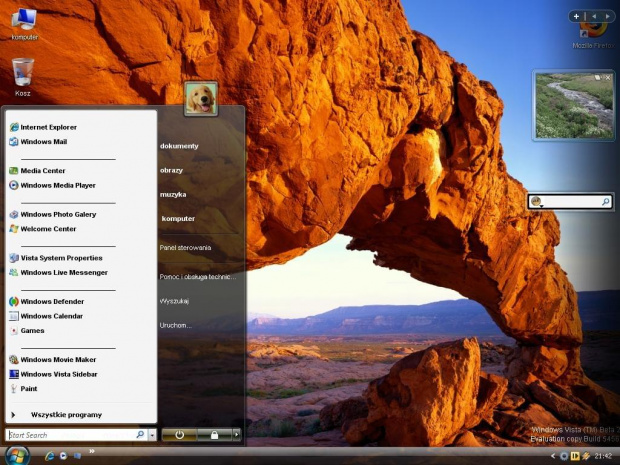The image size is (620, 465).
Task: Launch Vista System Properties
Action: (x=56, y=258)
